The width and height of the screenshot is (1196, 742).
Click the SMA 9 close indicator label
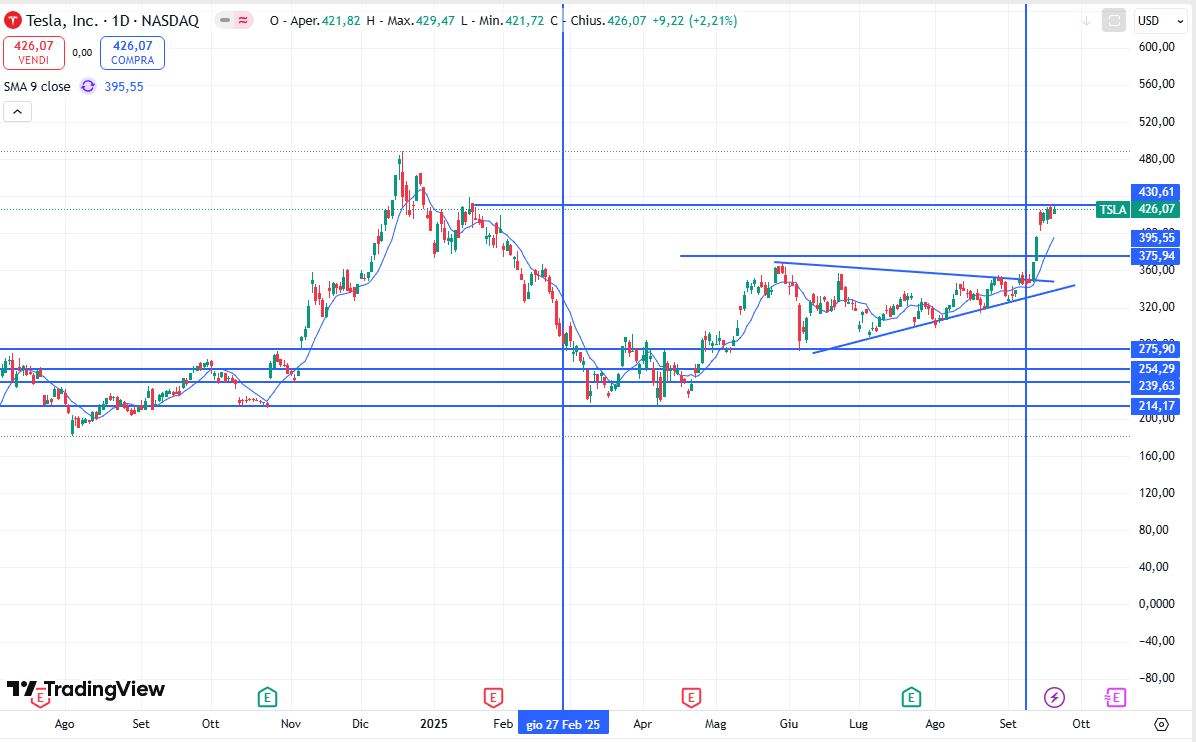[37, 86]
